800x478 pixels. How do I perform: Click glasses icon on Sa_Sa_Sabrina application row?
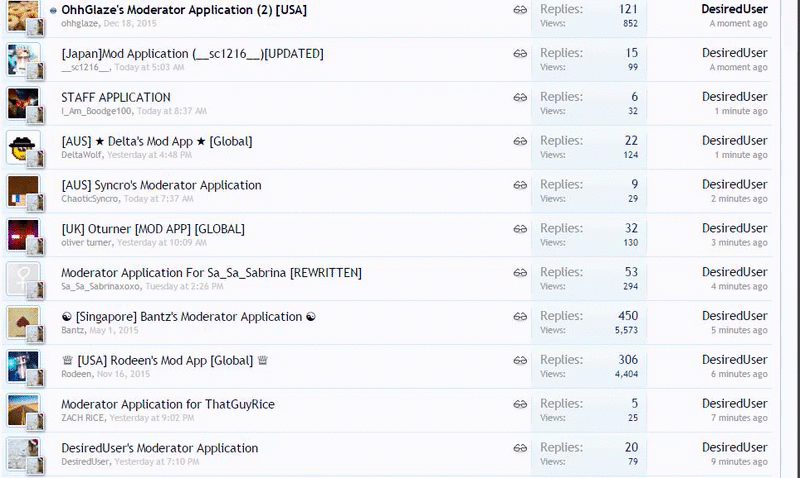(520, 273)
